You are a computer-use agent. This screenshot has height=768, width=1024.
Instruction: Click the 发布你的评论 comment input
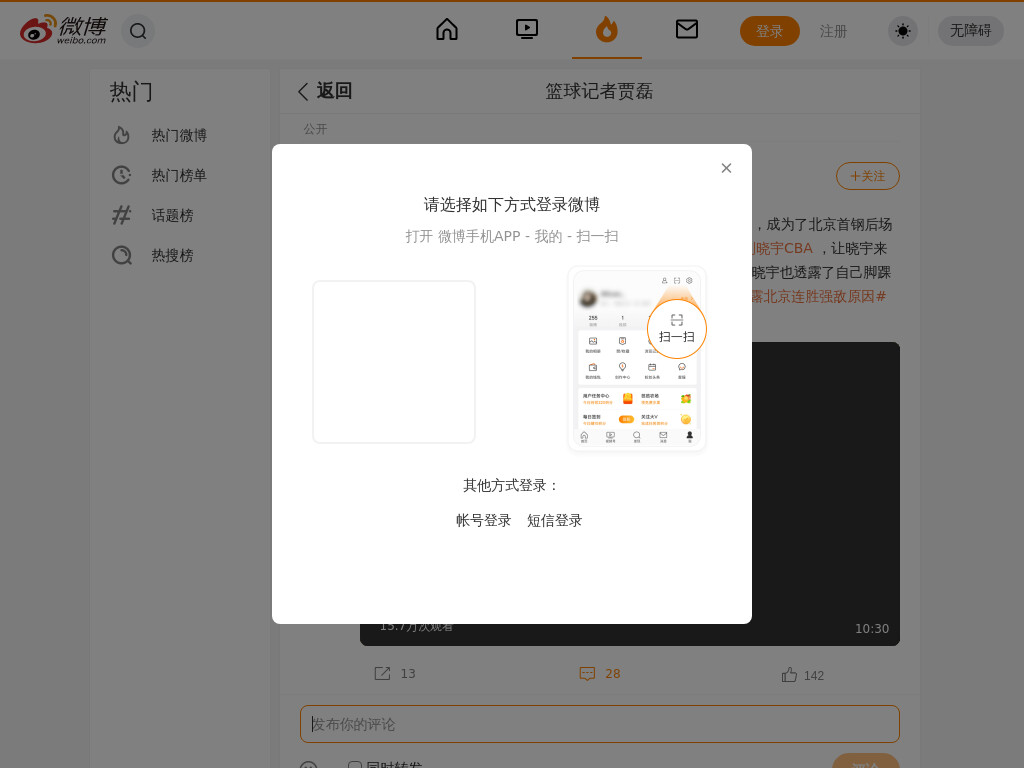(x=600, y=724)
